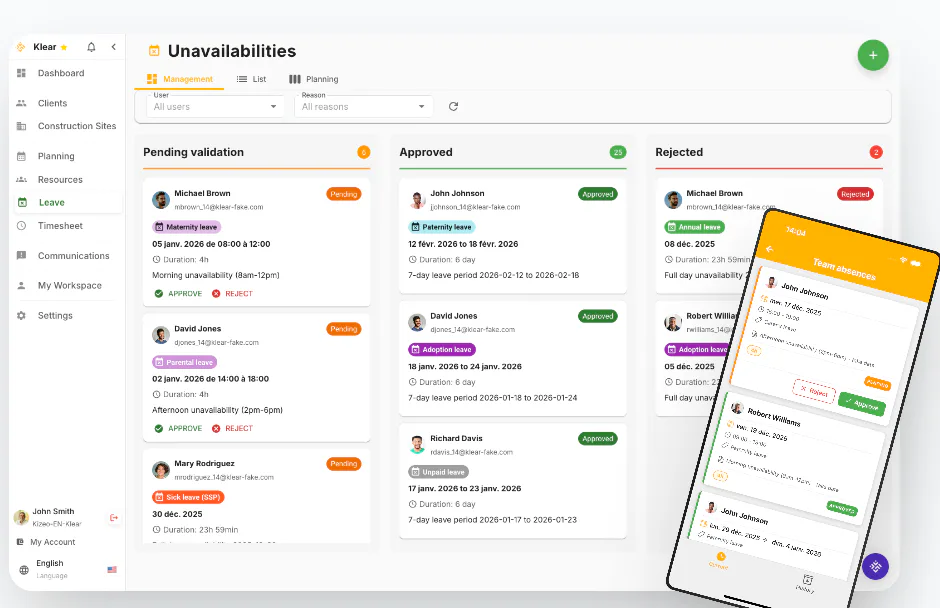Refresh the unavailabilities list
940x608 pixels.
[453, 106]
